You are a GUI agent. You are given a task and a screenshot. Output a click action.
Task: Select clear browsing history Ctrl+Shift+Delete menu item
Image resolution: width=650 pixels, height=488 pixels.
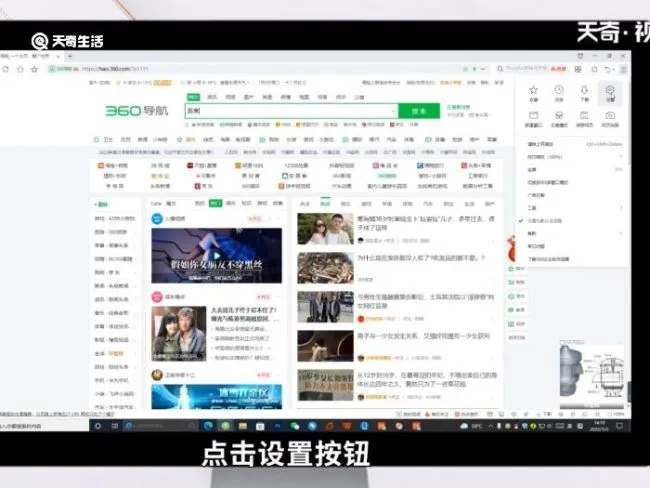[575, 144]
